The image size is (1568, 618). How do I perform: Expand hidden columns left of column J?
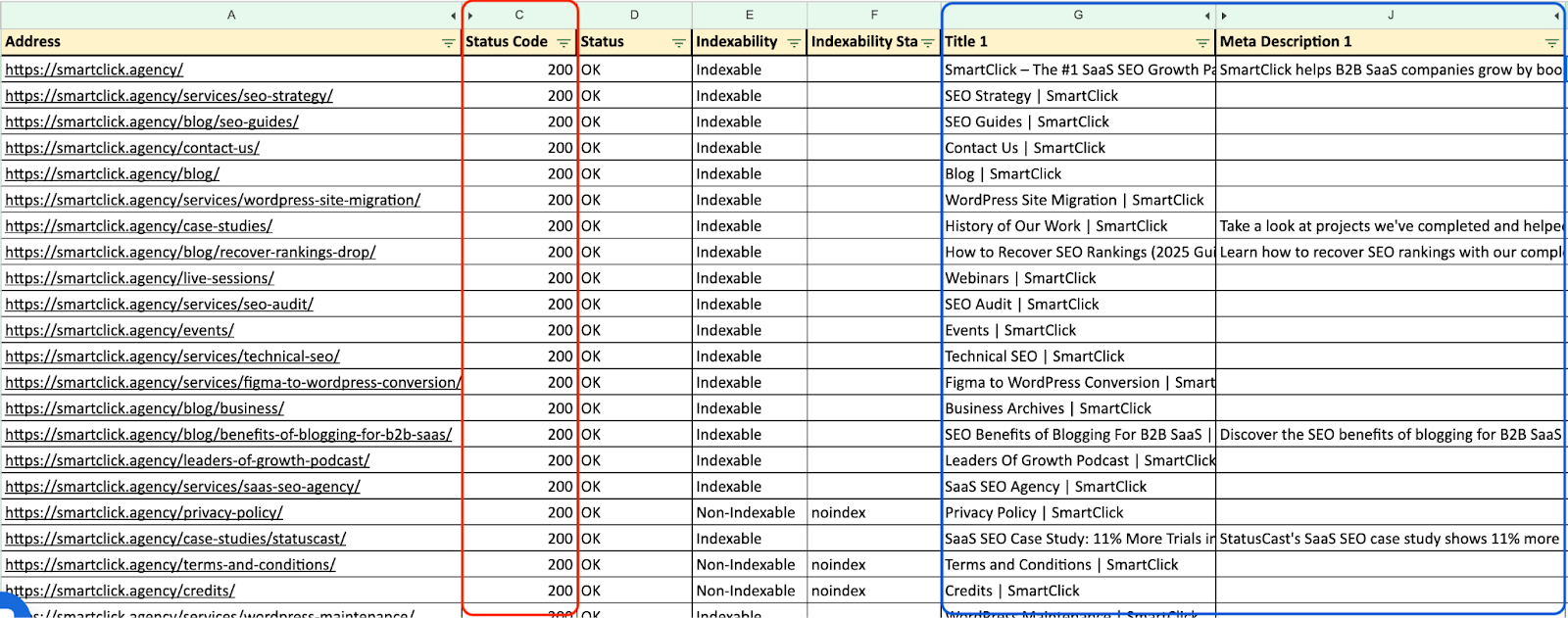[x=1224, y=16]
